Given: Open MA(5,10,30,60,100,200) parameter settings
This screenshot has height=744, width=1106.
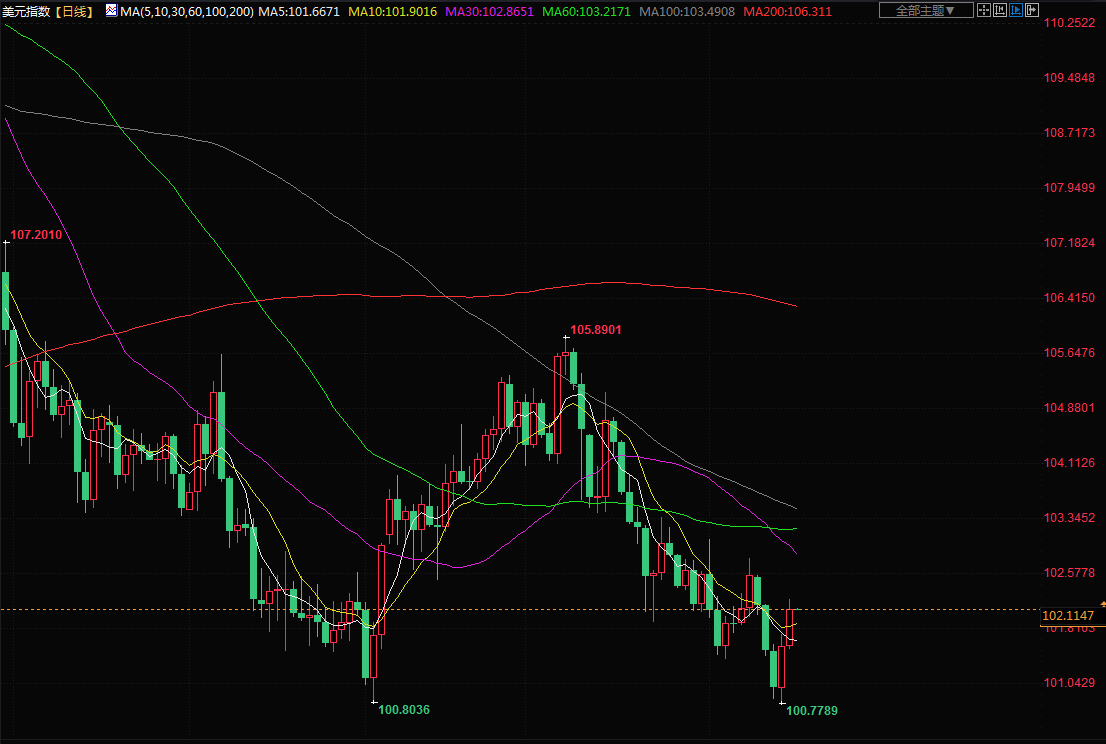Looking at the screenshot, I should [186, 11].
